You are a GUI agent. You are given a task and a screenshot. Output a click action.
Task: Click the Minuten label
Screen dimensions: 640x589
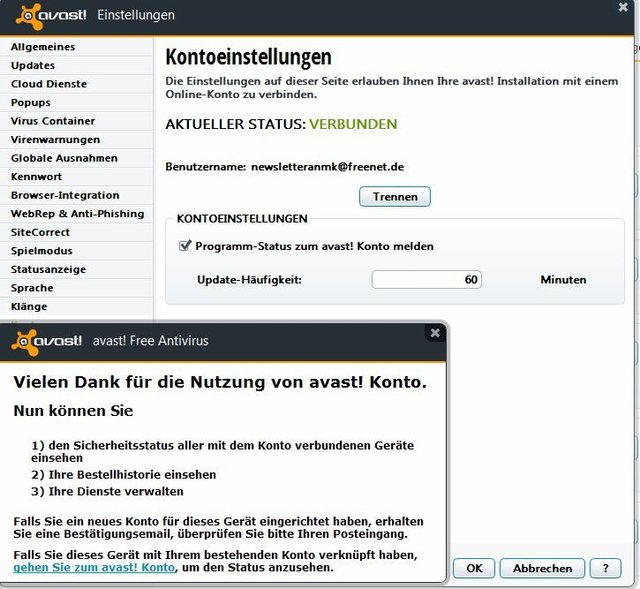(563, 280)
